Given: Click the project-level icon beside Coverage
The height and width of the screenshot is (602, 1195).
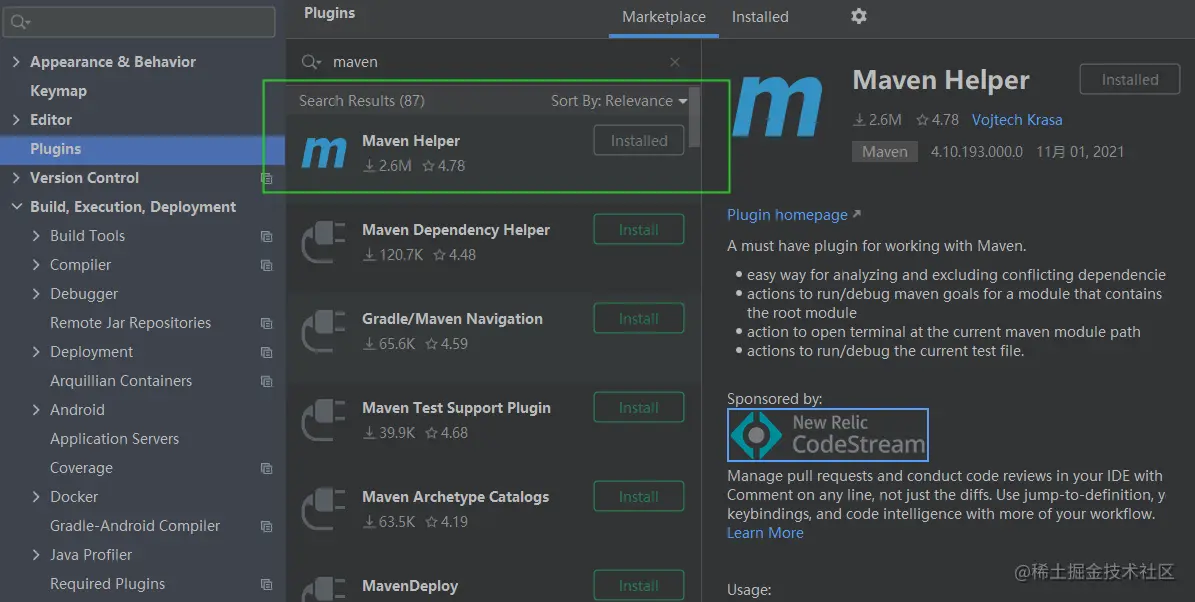Looking at the screenshot, I should pos(267,468).
